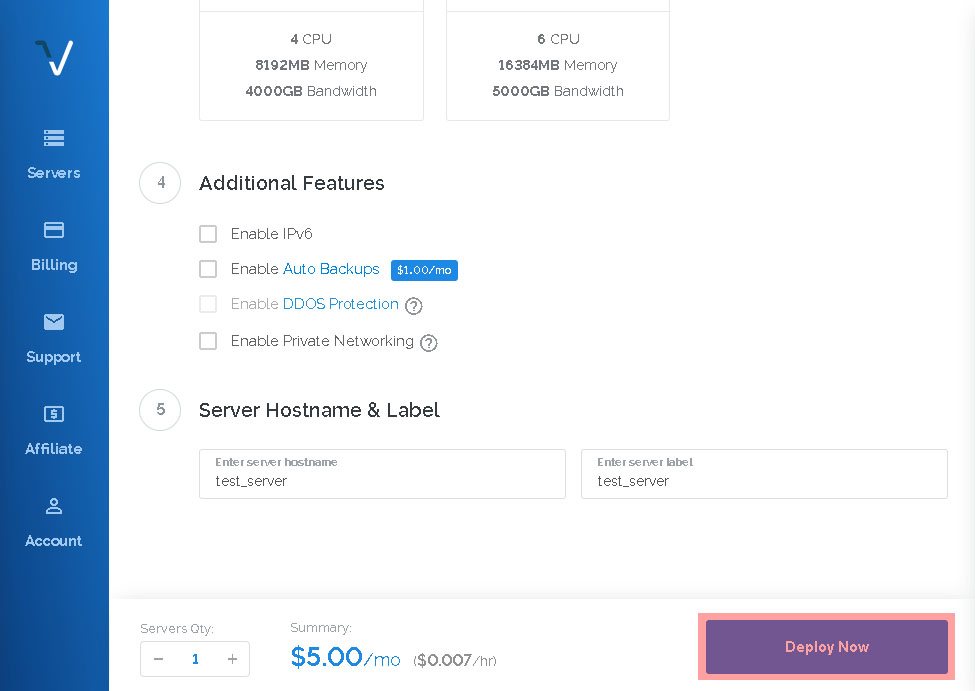Screen dimensions: 975x691
Task: Select the 6 CPU 16384MB plan card
Action: [x=558, y=60]
